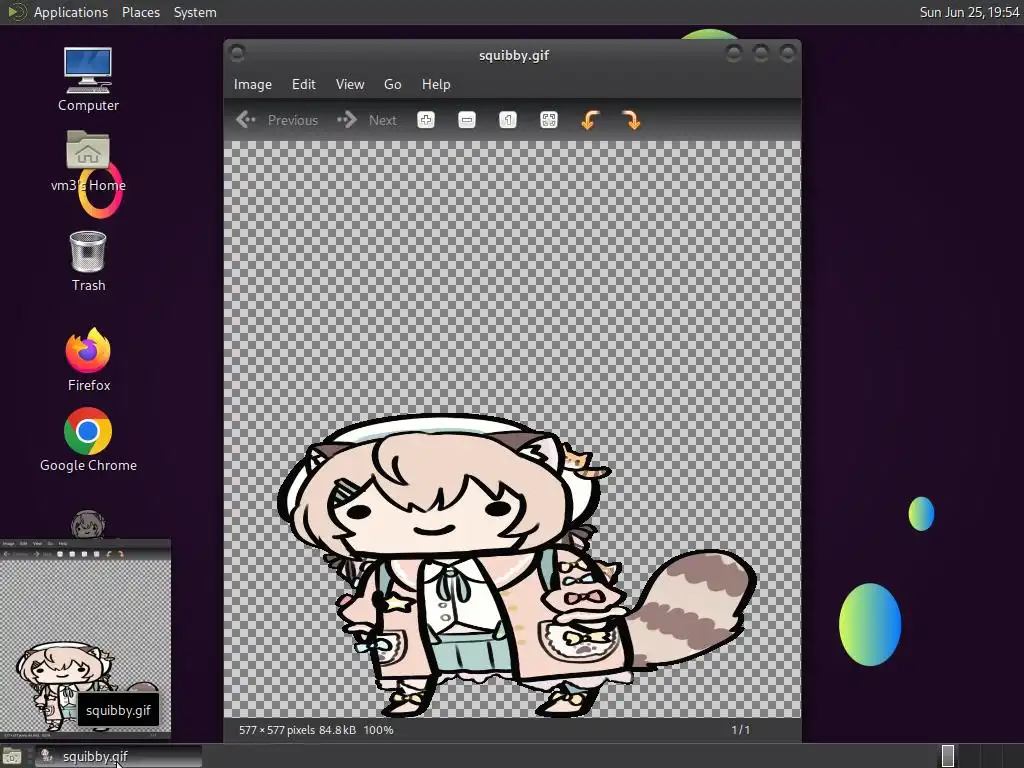Fit image to window icon
This screenshot has height=768, width=1024.
coord(549,120)
